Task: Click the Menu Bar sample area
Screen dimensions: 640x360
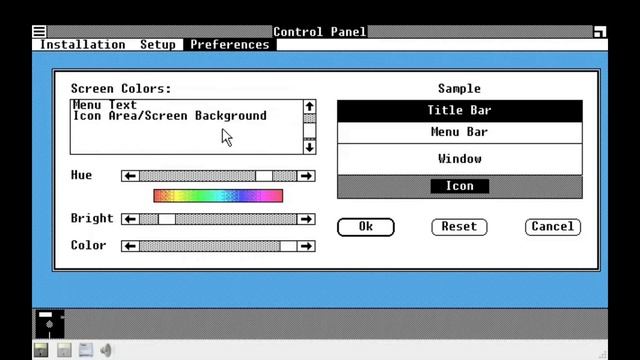Action: coord(460,132)
